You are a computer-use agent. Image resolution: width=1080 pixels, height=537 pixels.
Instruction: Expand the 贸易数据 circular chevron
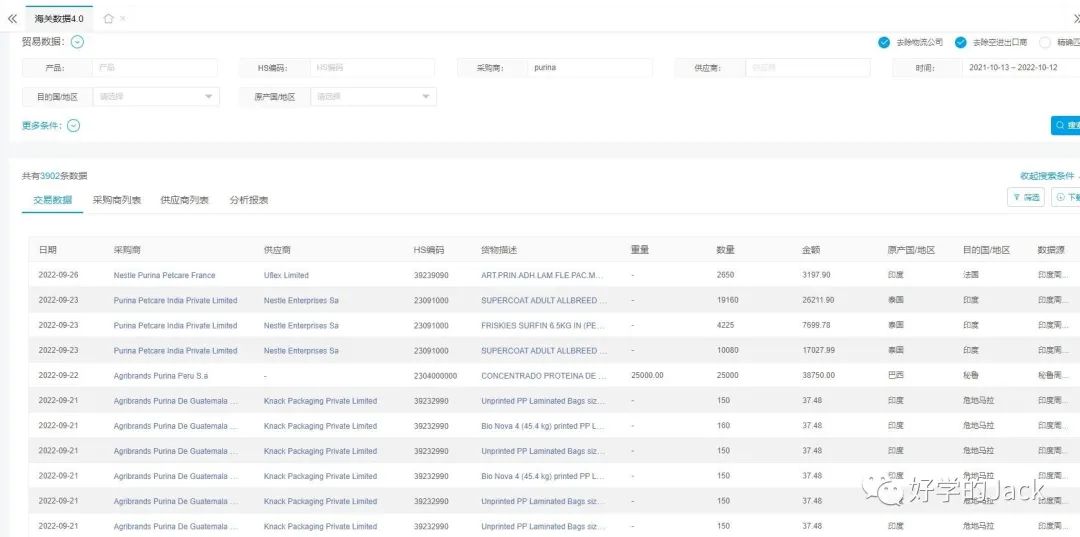point(77,42)
